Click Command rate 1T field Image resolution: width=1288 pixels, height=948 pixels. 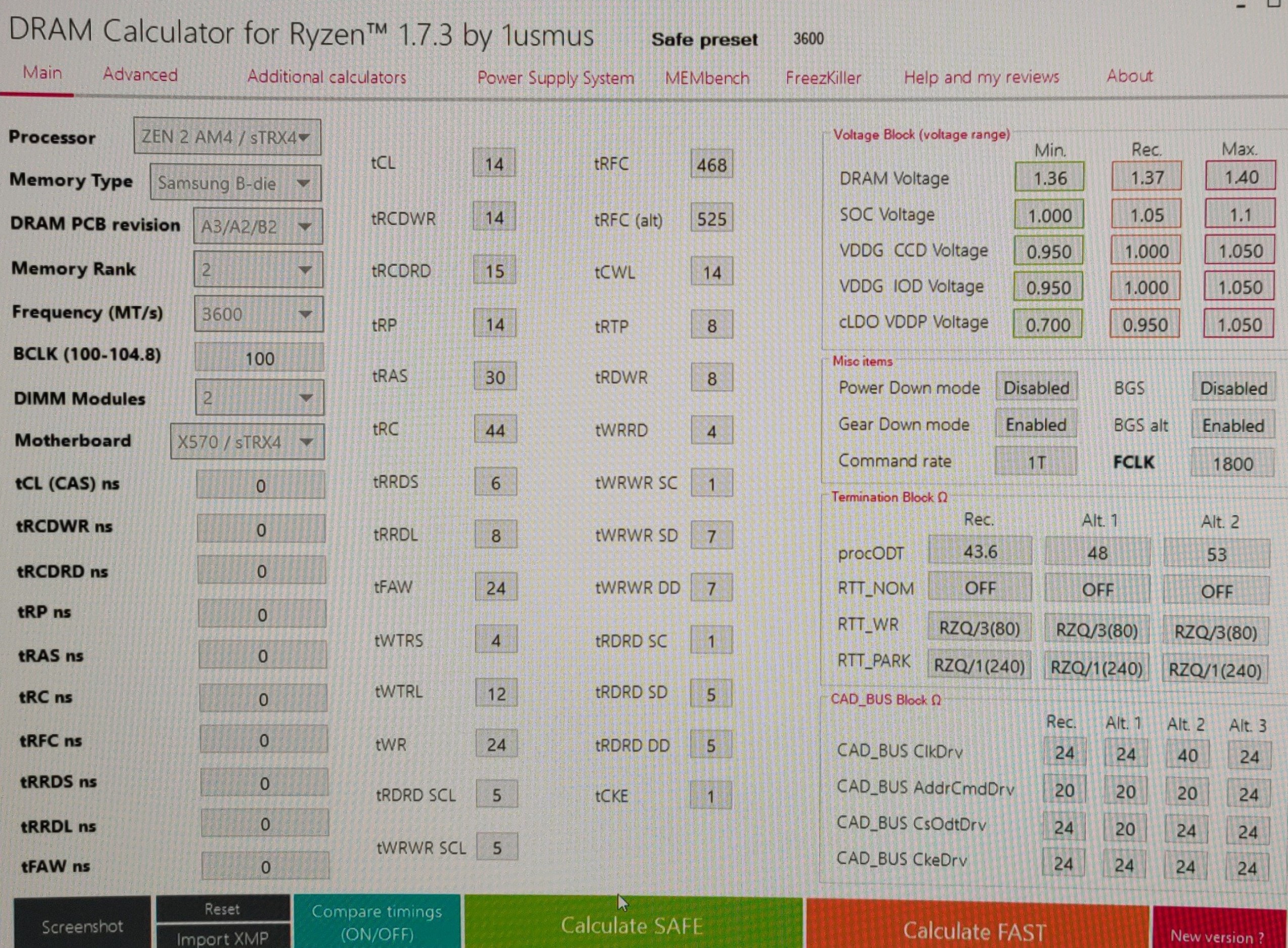pyautogui.click(x=1035, y=461)
